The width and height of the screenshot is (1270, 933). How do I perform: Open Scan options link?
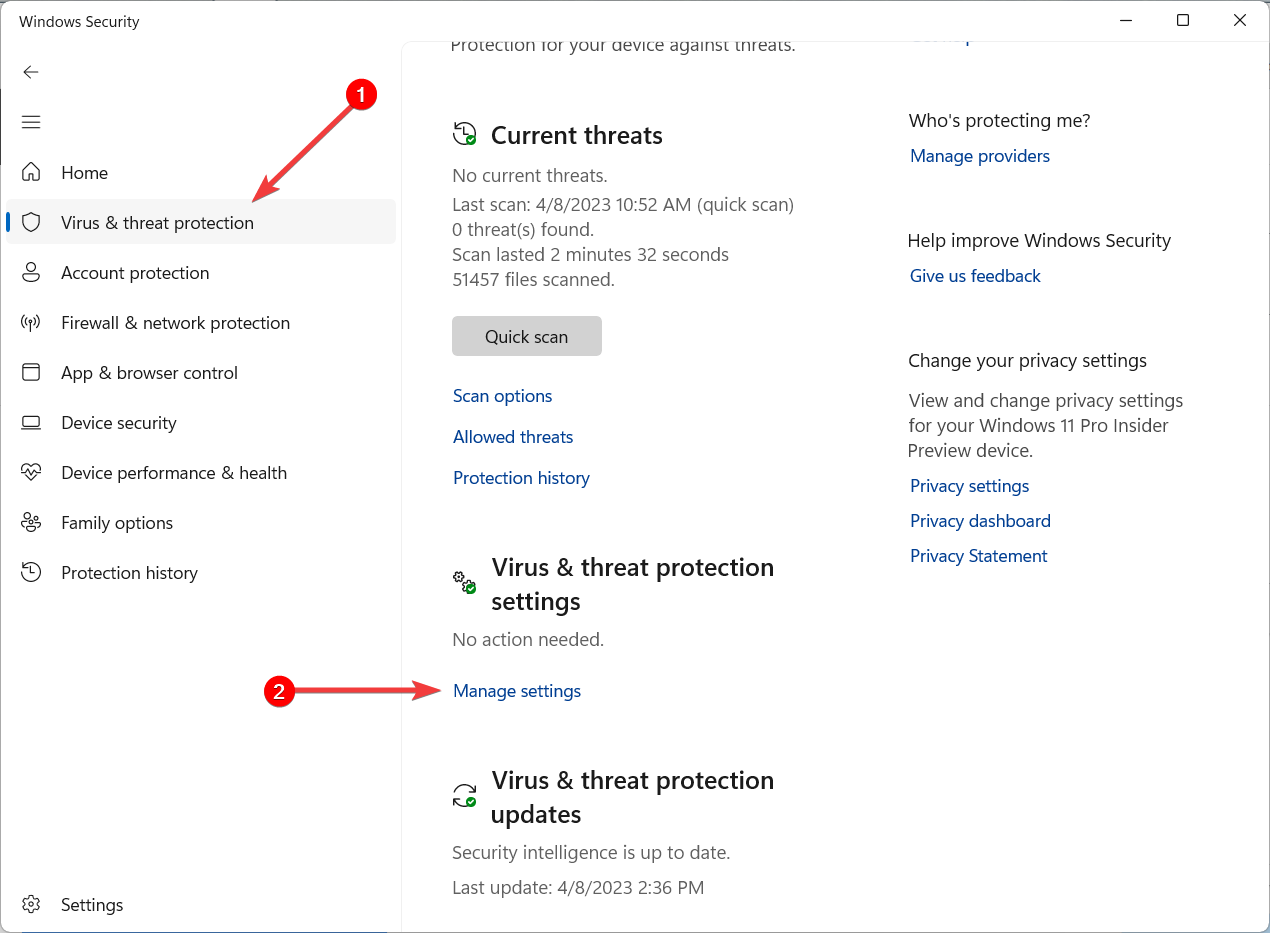coord(502,396)
